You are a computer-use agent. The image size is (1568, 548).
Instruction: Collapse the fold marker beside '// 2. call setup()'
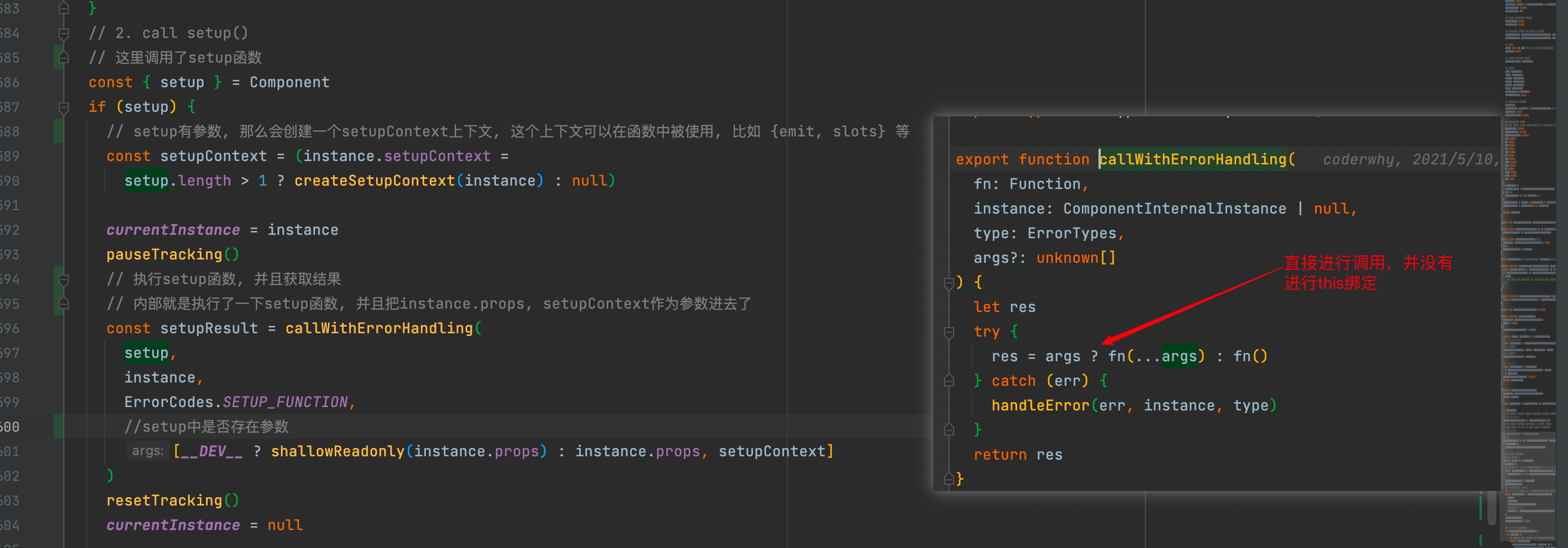(63, 34)
